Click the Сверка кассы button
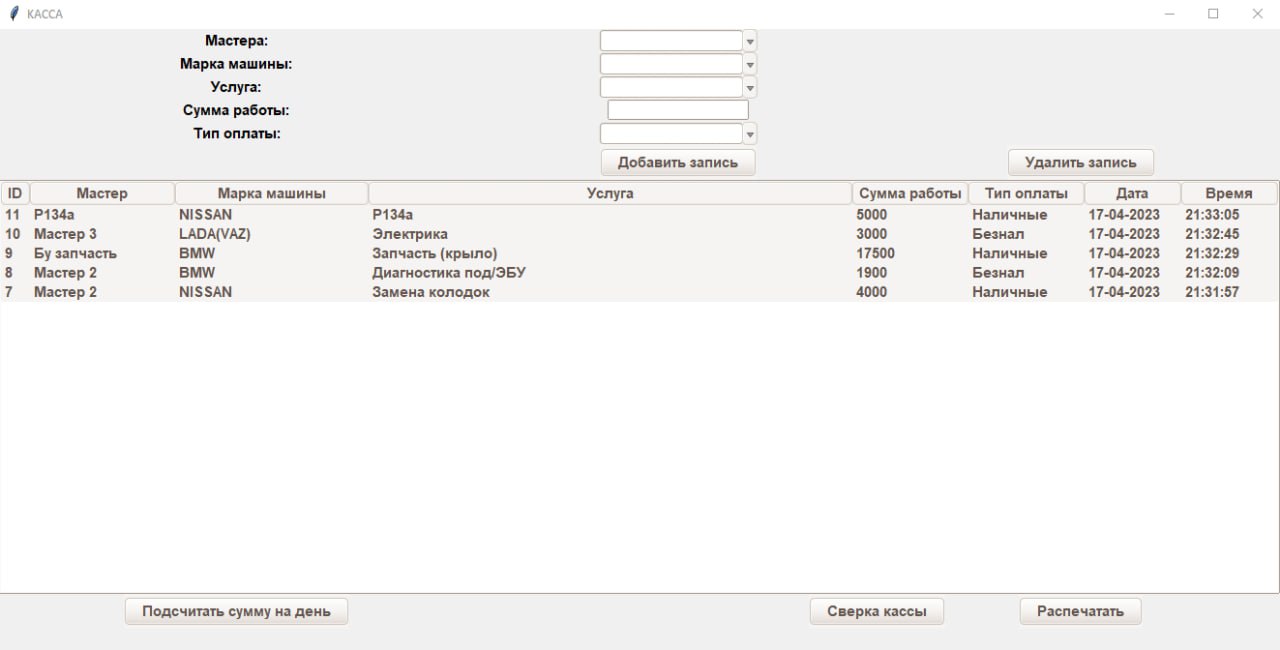The height and width of the screenshot is (650, 1280). (x=876, y=611)
